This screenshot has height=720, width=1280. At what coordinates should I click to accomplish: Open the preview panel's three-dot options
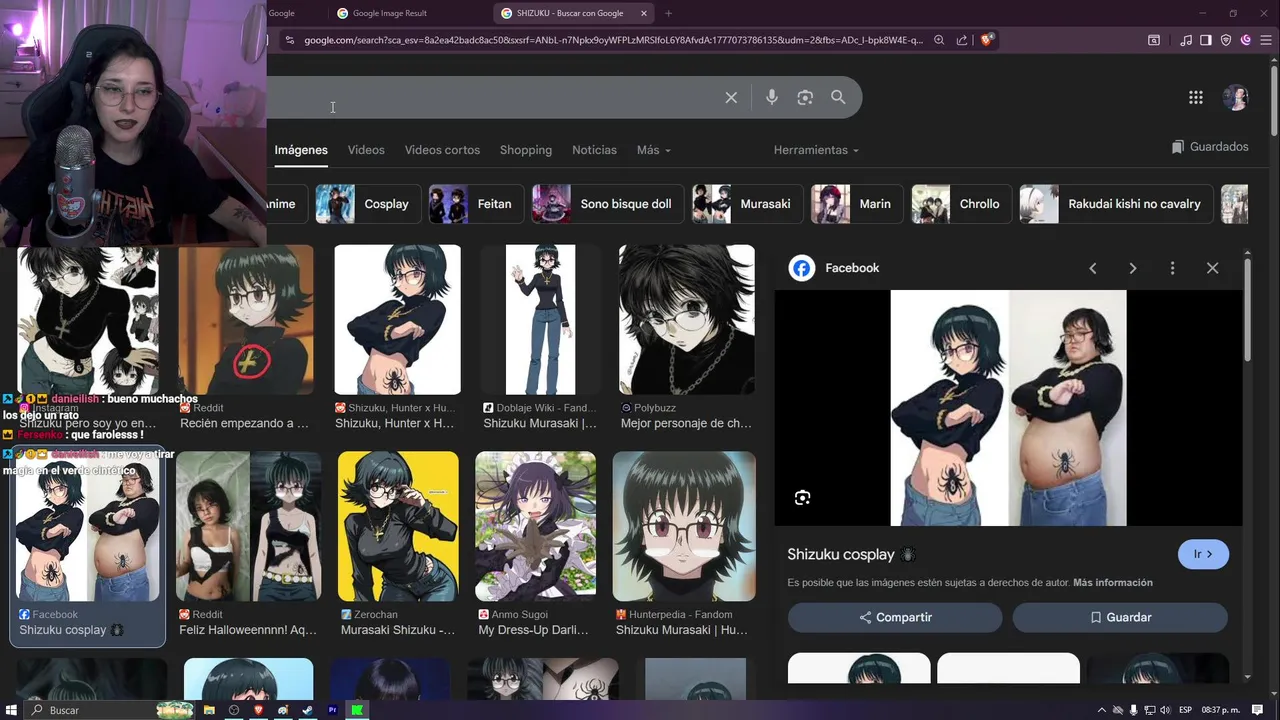[1172, 268]
